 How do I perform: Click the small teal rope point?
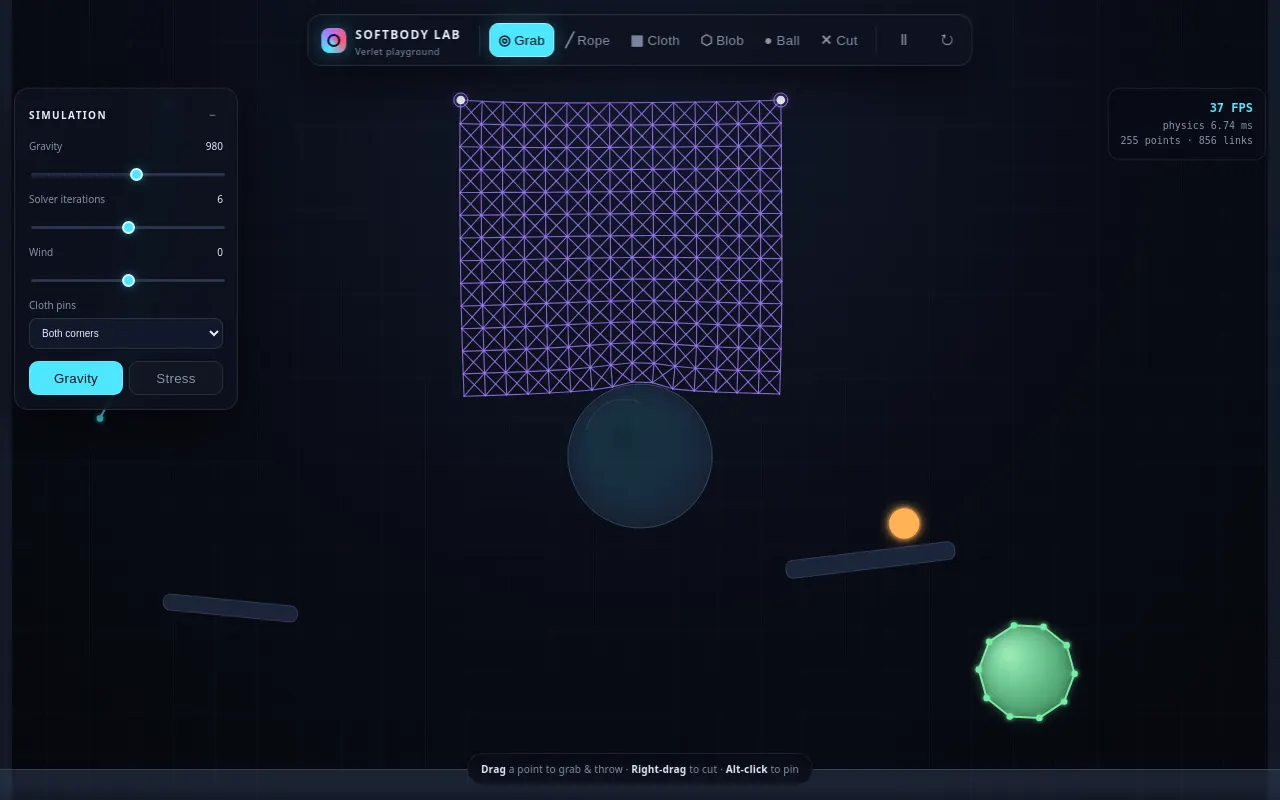[x=100, y=418]
